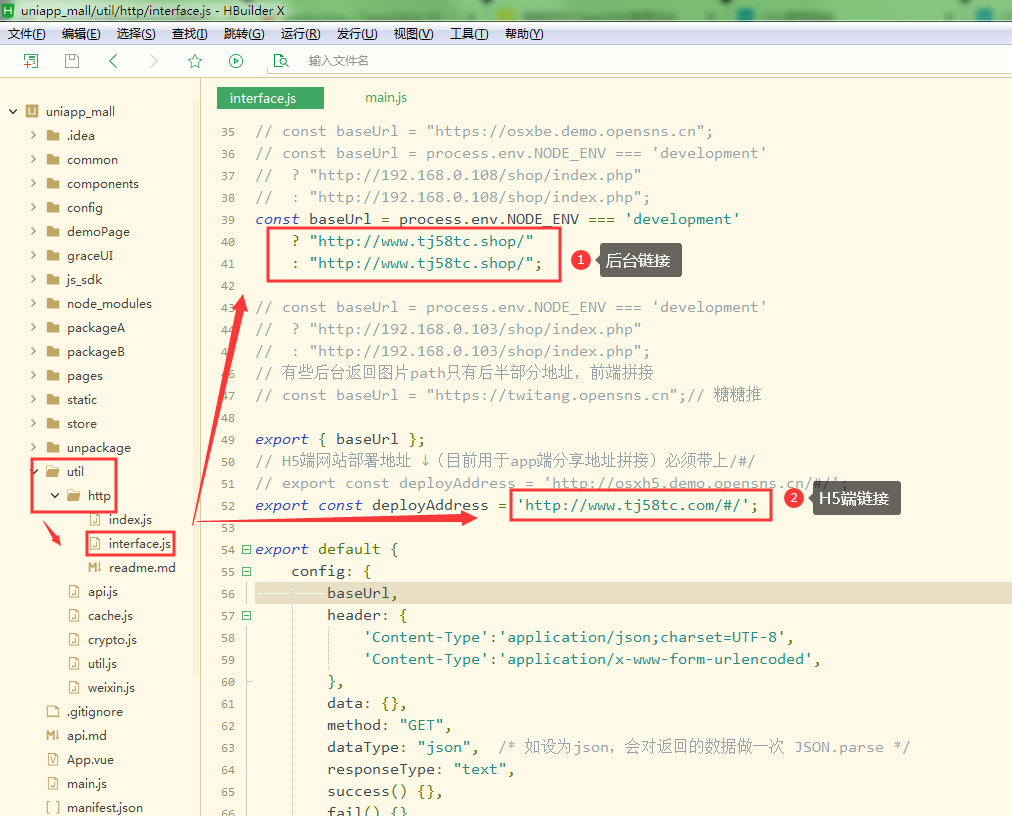Go forward with the right arrow icon

point(154,61)
